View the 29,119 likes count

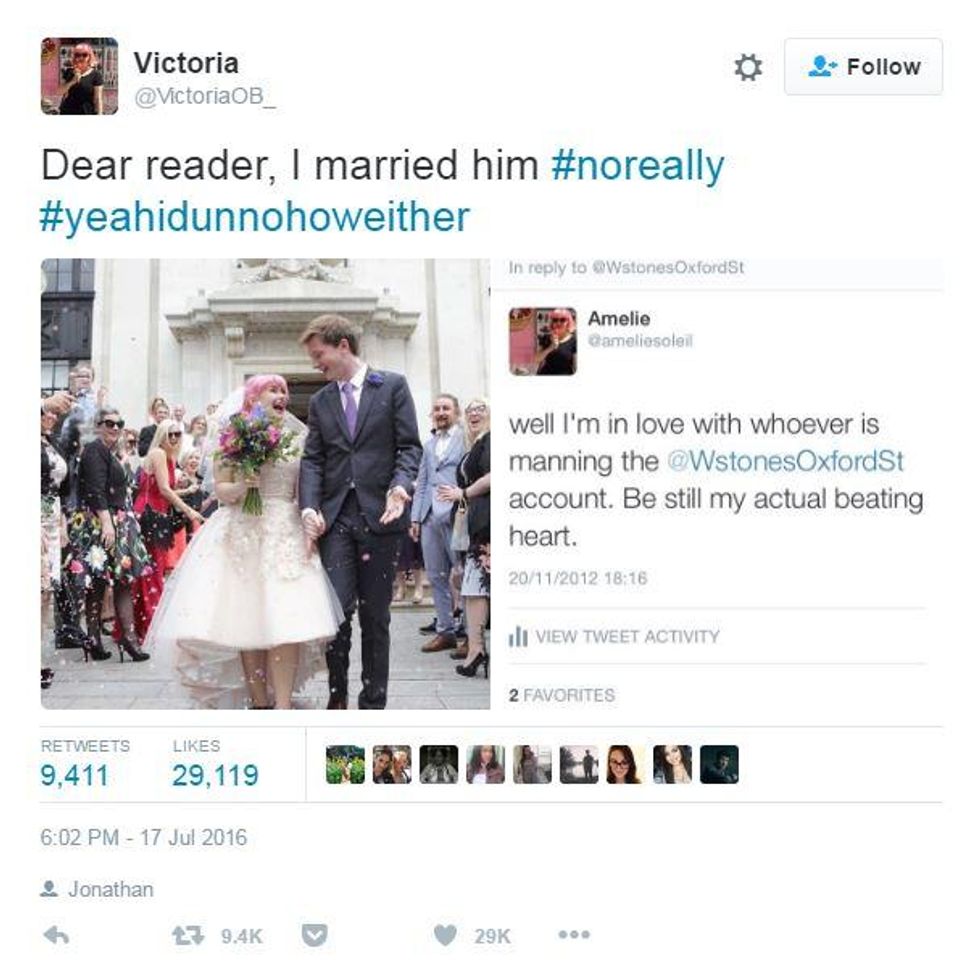point(215,776)
